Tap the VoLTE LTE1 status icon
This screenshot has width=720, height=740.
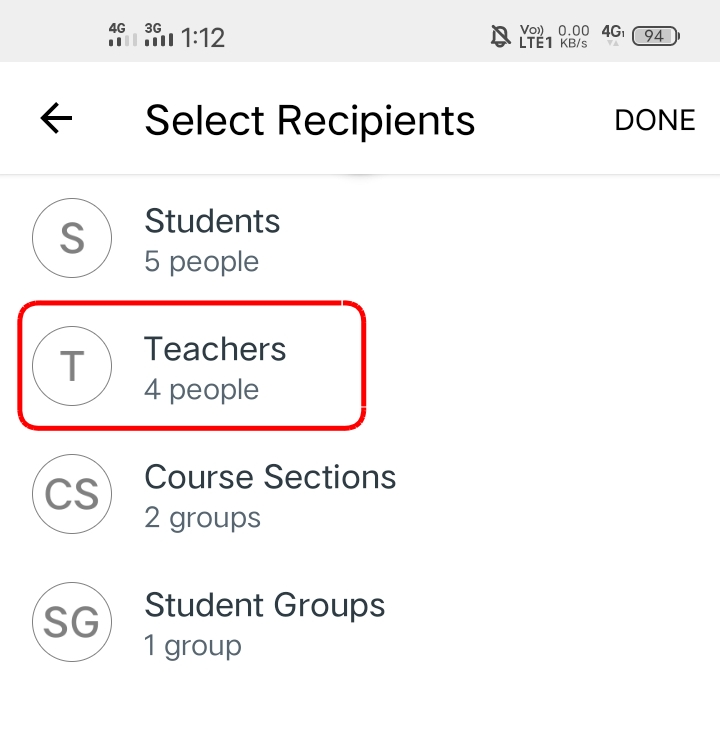[536, 37]
